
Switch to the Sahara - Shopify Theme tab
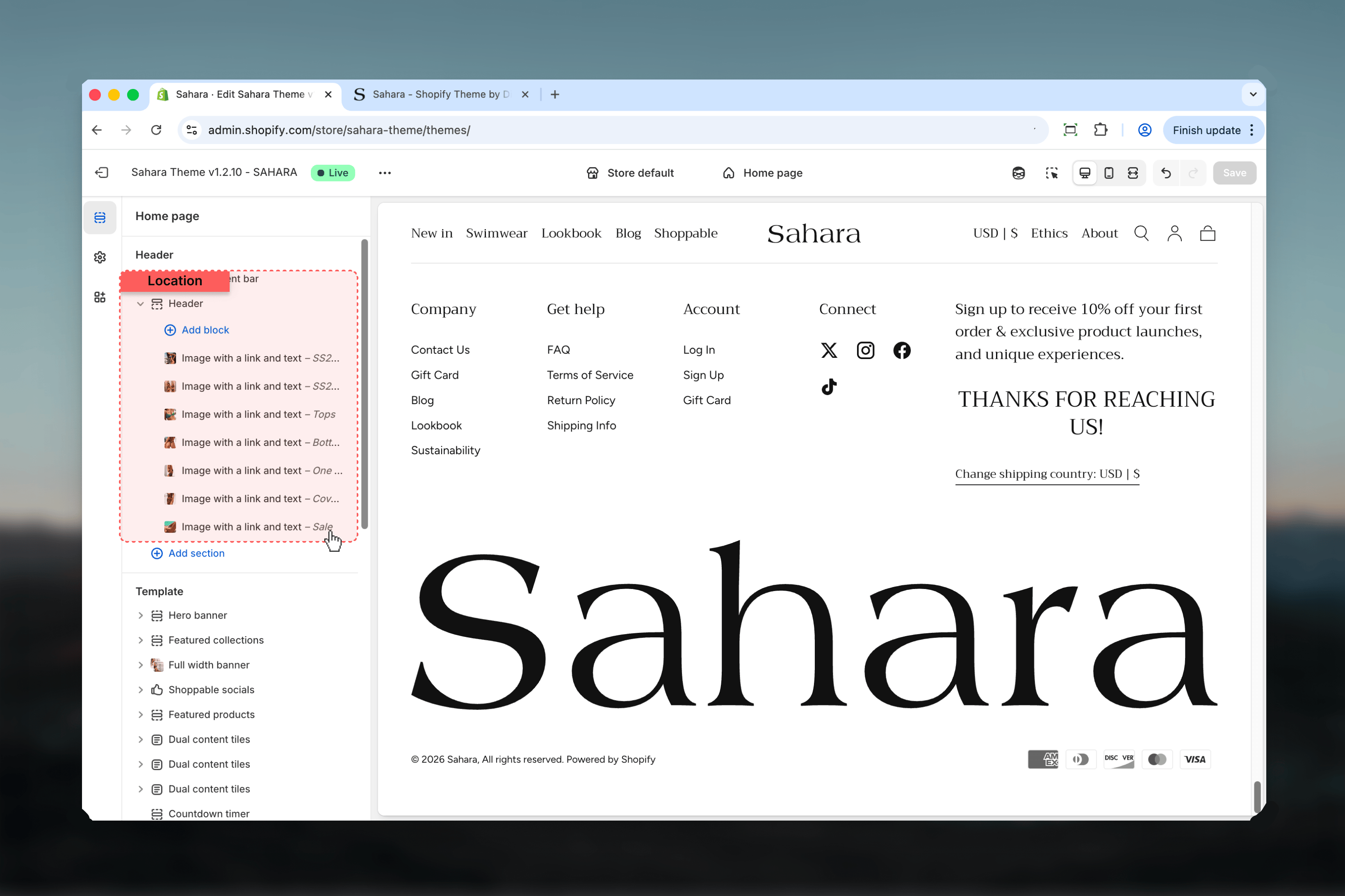pos(440,94)
